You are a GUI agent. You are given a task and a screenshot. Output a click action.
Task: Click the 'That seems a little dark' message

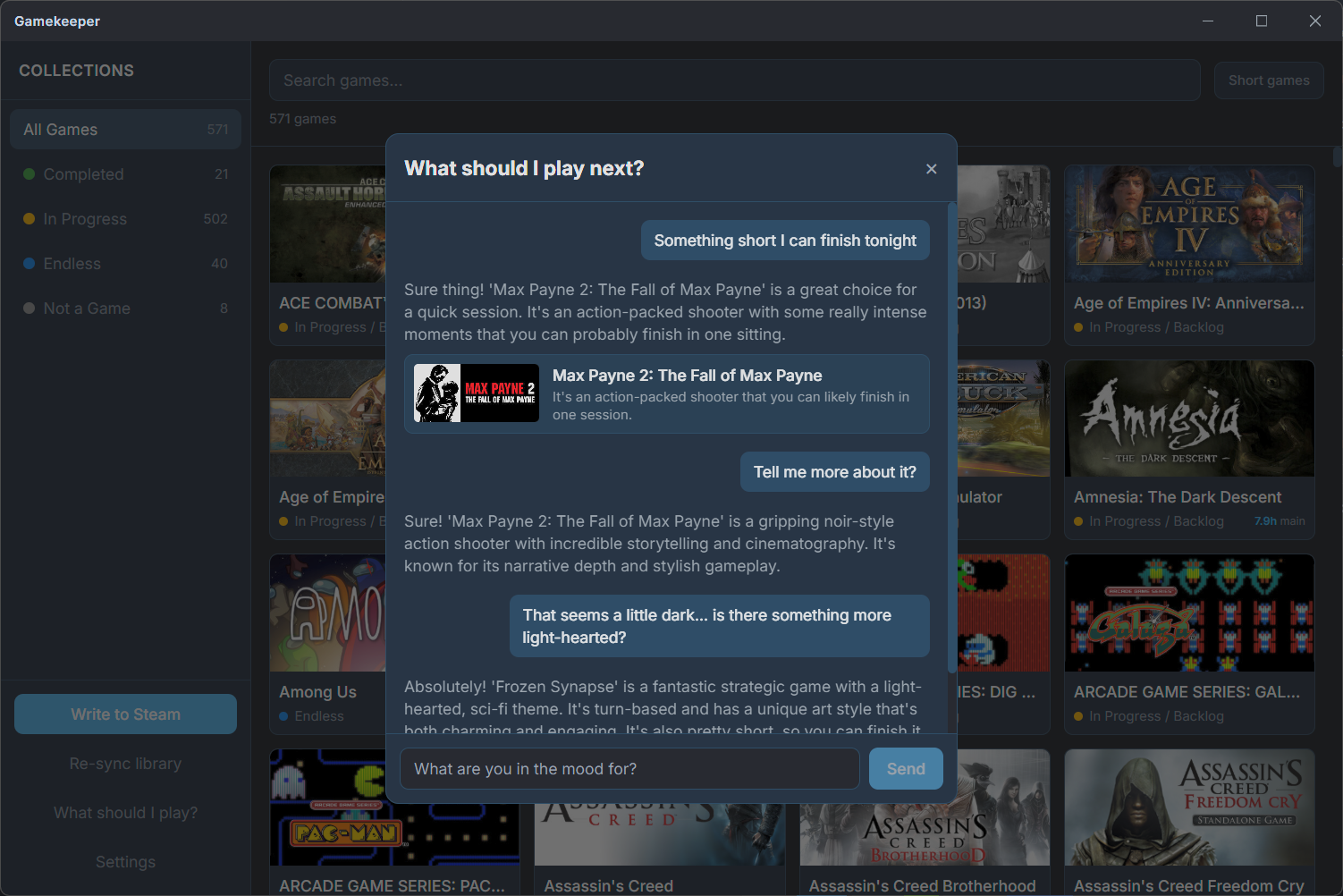click(720, 626)
